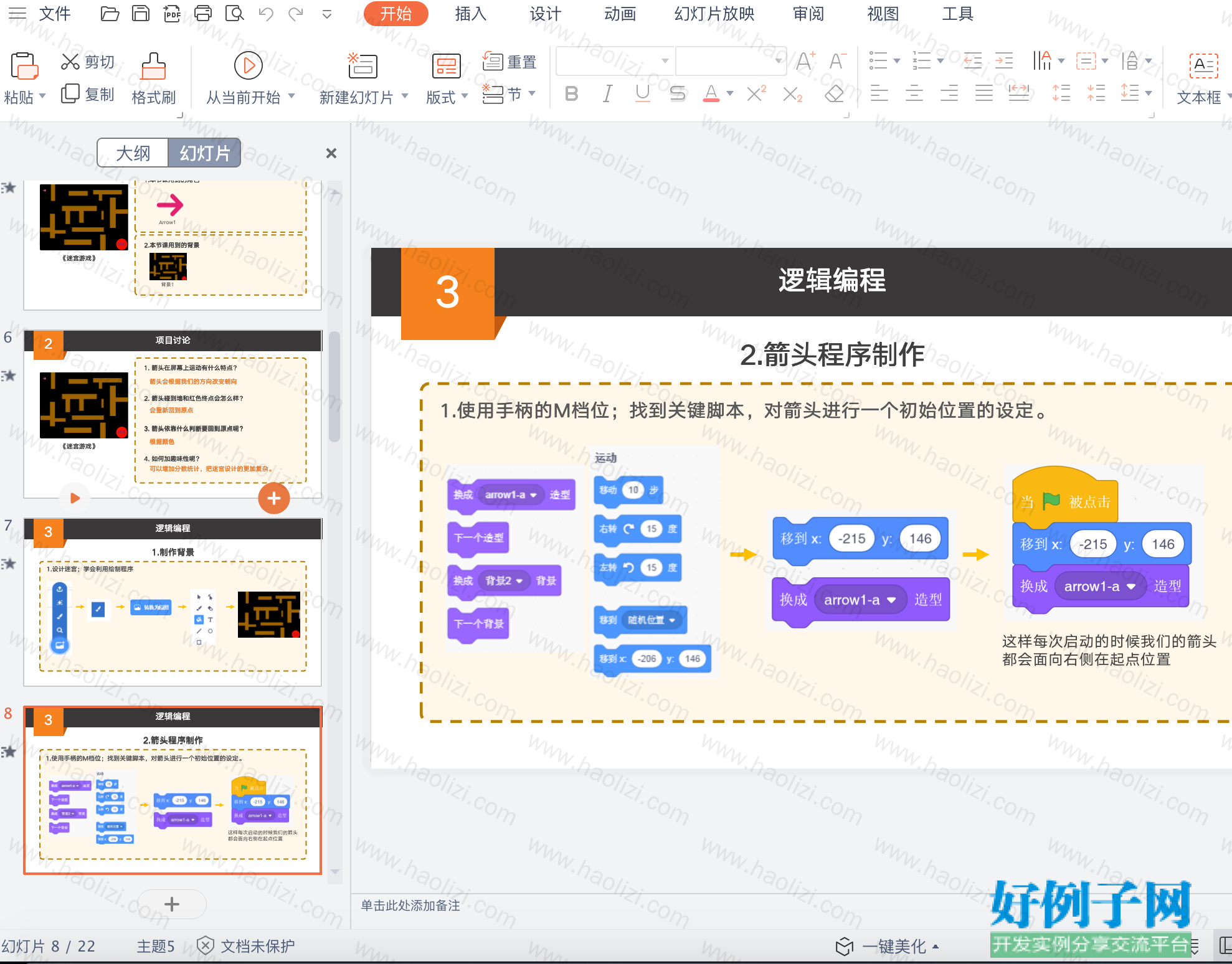Click 文档未保护 document protection status
The width and height of the screenshot is (1232, 964).
(x=246, y=947)
